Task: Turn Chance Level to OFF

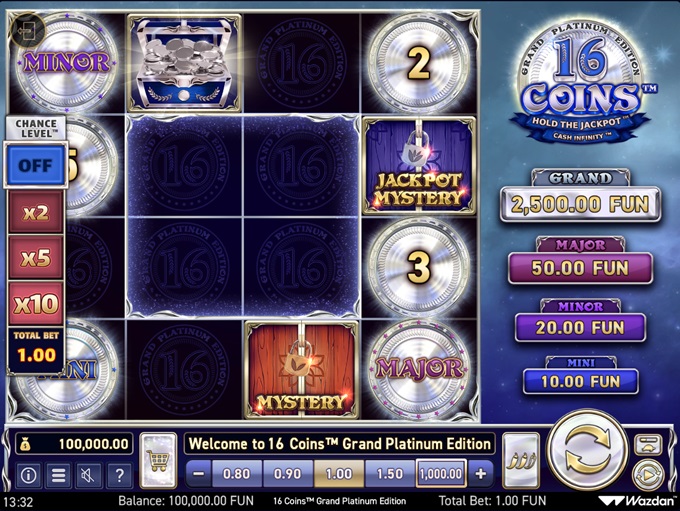Action: pyautogui.click(x=35, y=165)
